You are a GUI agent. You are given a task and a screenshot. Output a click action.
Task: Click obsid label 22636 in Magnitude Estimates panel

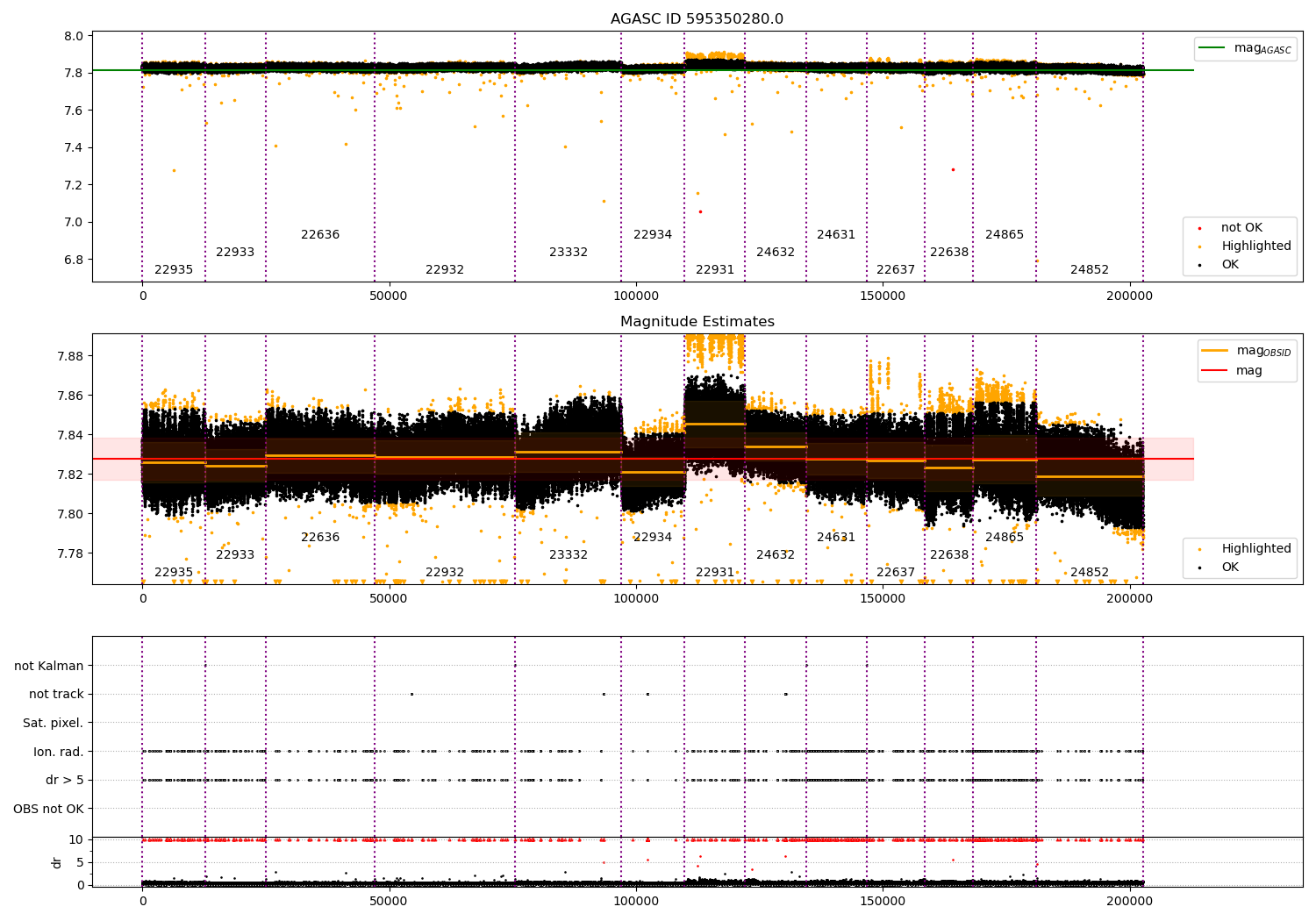tap(320, 538)
